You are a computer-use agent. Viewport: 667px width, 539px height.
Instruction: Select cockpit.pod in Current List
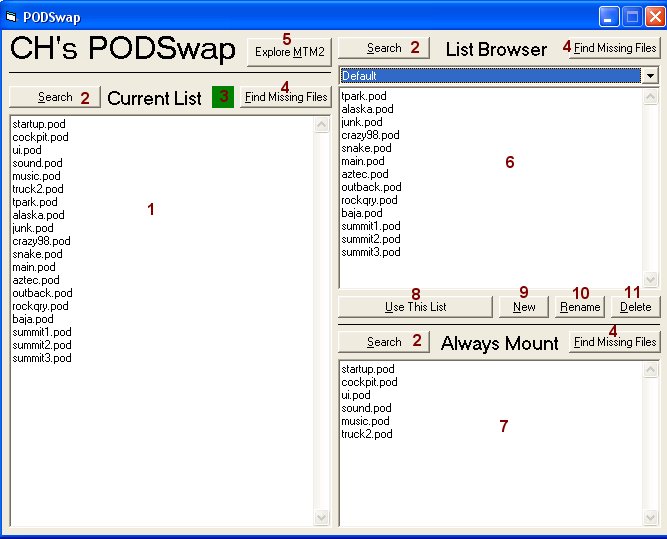click(x=40, y=137)
